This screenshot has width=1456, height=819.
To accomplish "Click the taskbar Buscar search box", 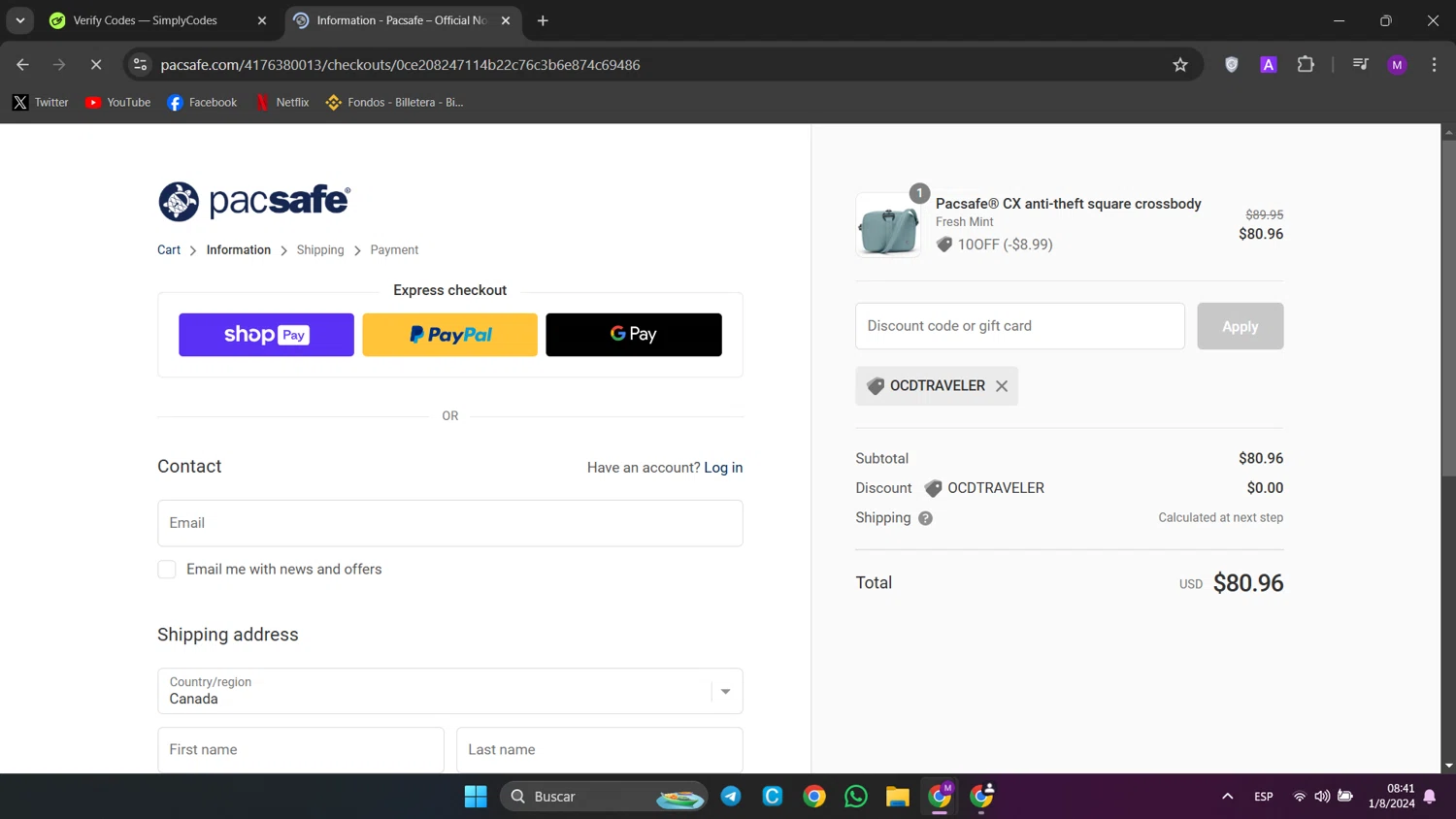I will tap(604, 797).
